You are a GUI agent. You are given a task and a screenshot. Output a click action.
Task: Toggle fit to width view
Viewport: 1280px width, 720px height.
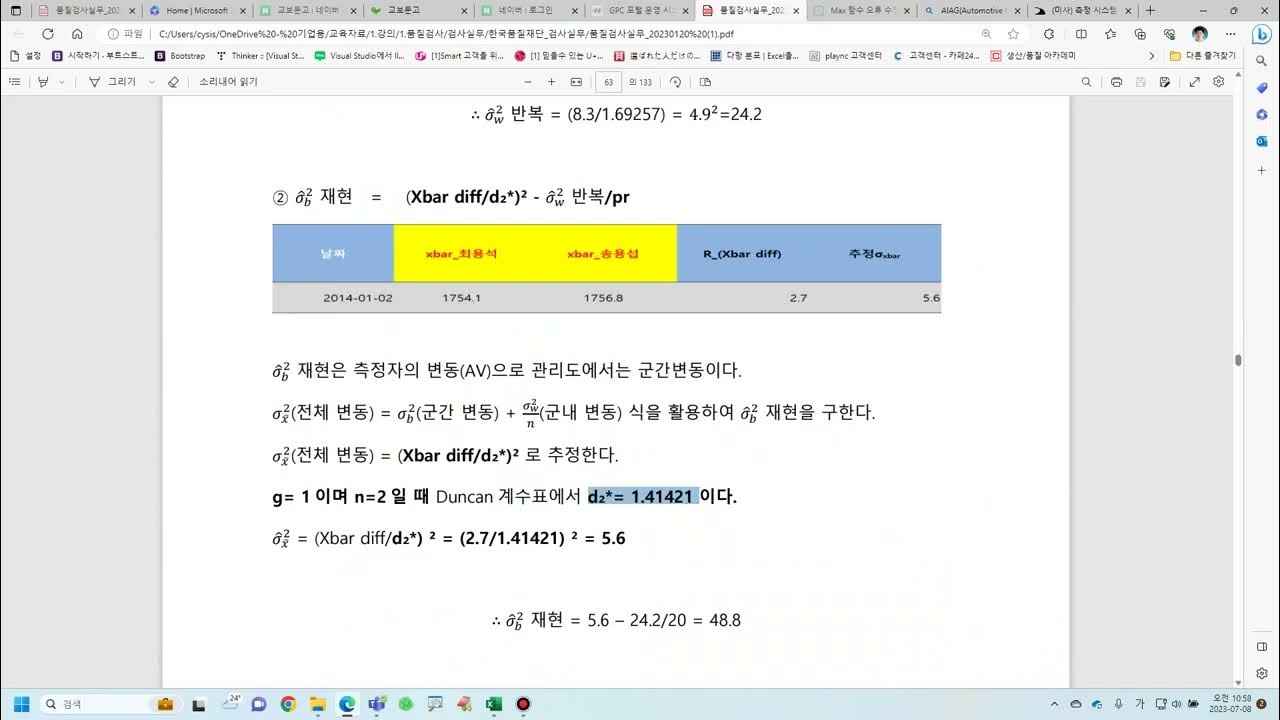576,82
